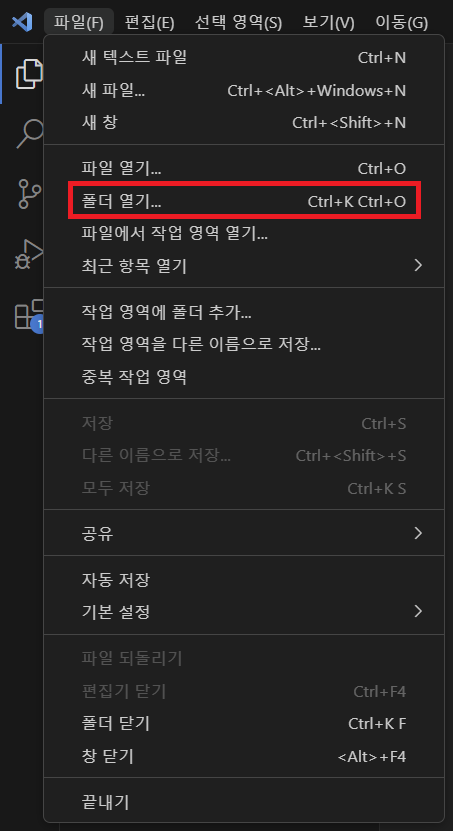
Task: Open the Extensions blocks icon
Action: [x=29, y=315]
